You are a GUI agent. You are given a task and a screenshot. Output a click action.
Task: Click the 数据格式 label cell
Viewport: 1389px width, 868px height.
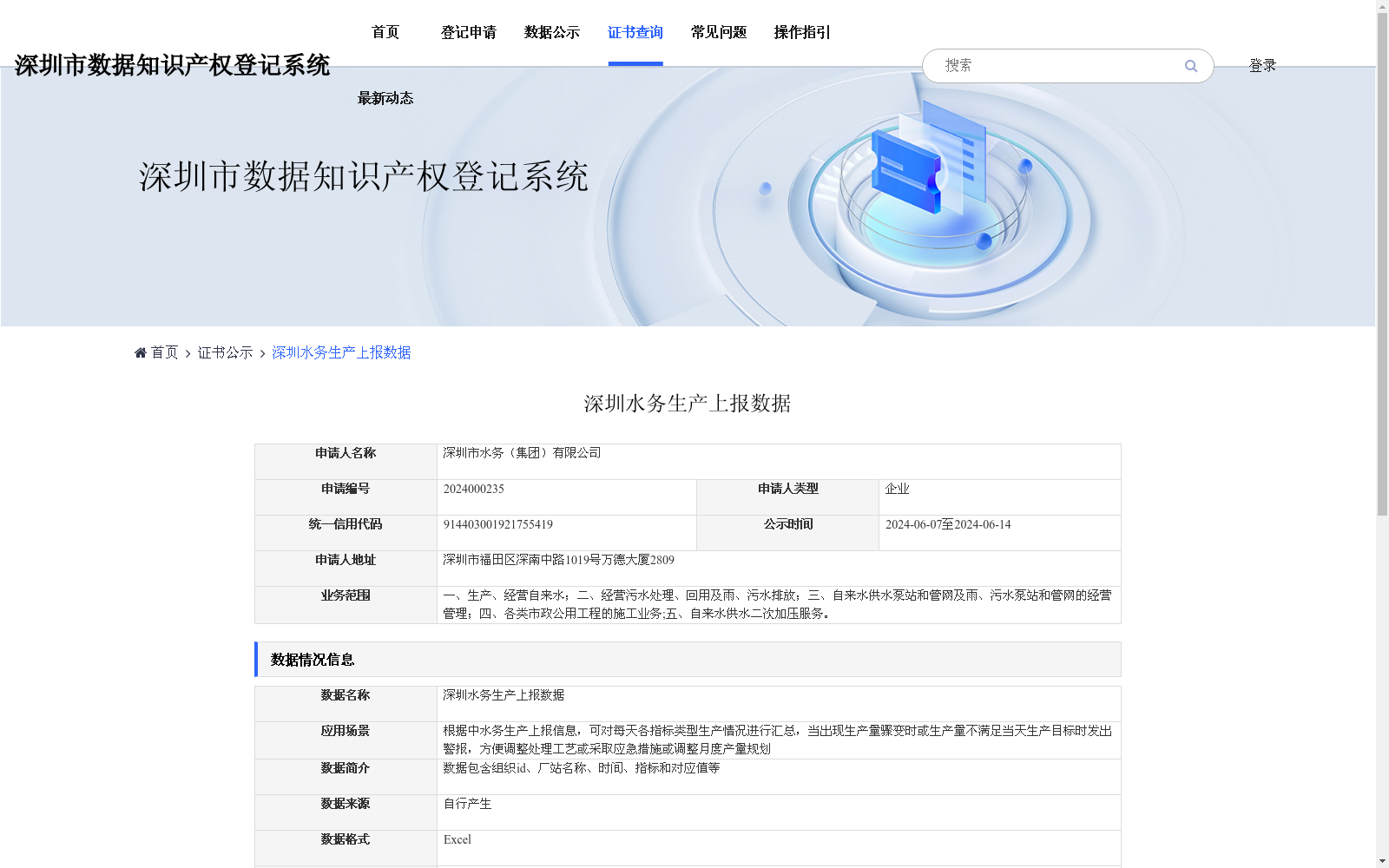(x=346, y=848)
